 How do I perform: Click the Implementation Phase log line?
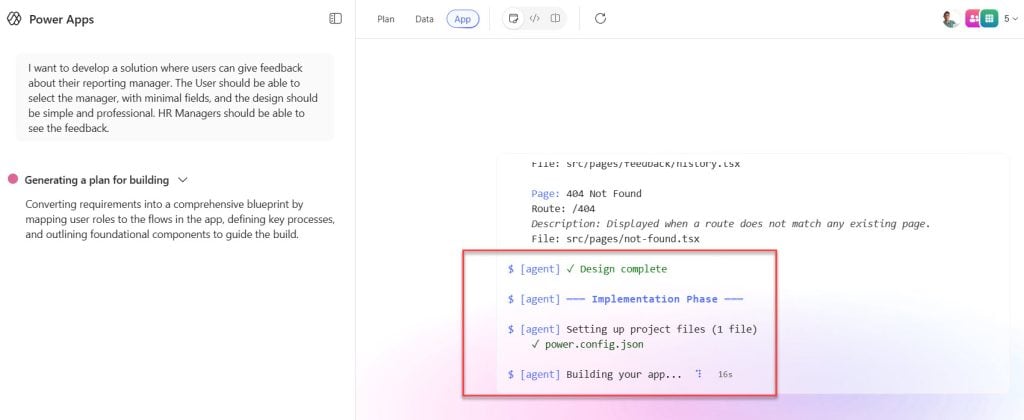pos(625,299)
